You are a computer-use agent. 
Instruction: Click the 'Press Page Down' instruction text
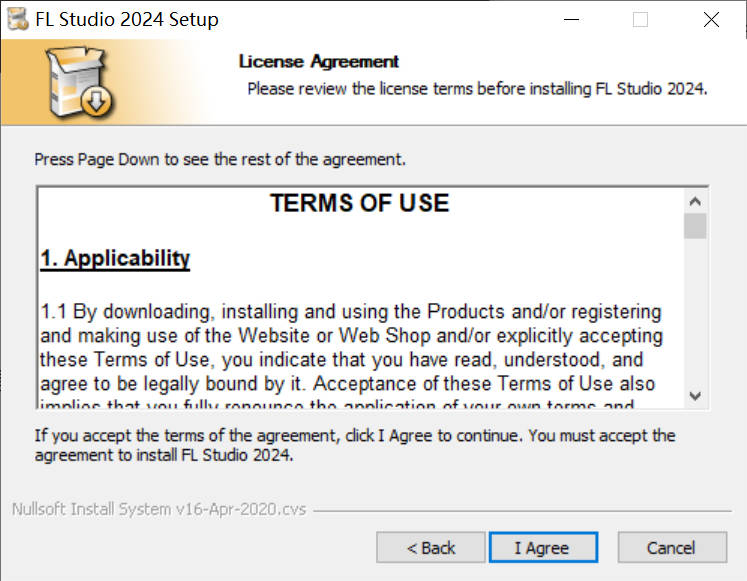[x=220, y=159]
